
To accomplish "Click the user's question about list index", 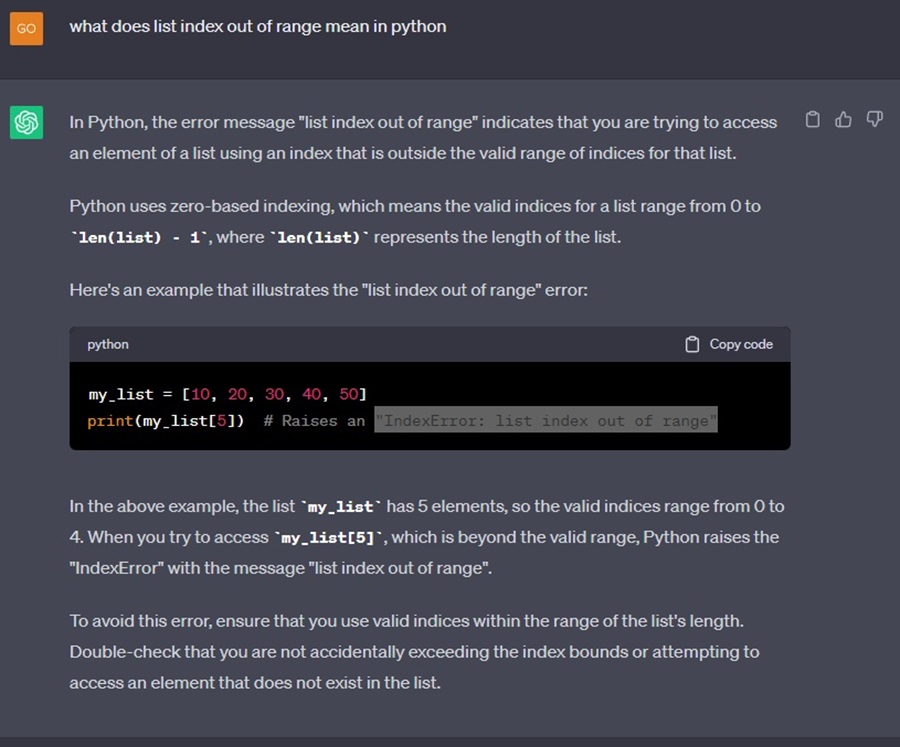I will (x=257, y=27).
